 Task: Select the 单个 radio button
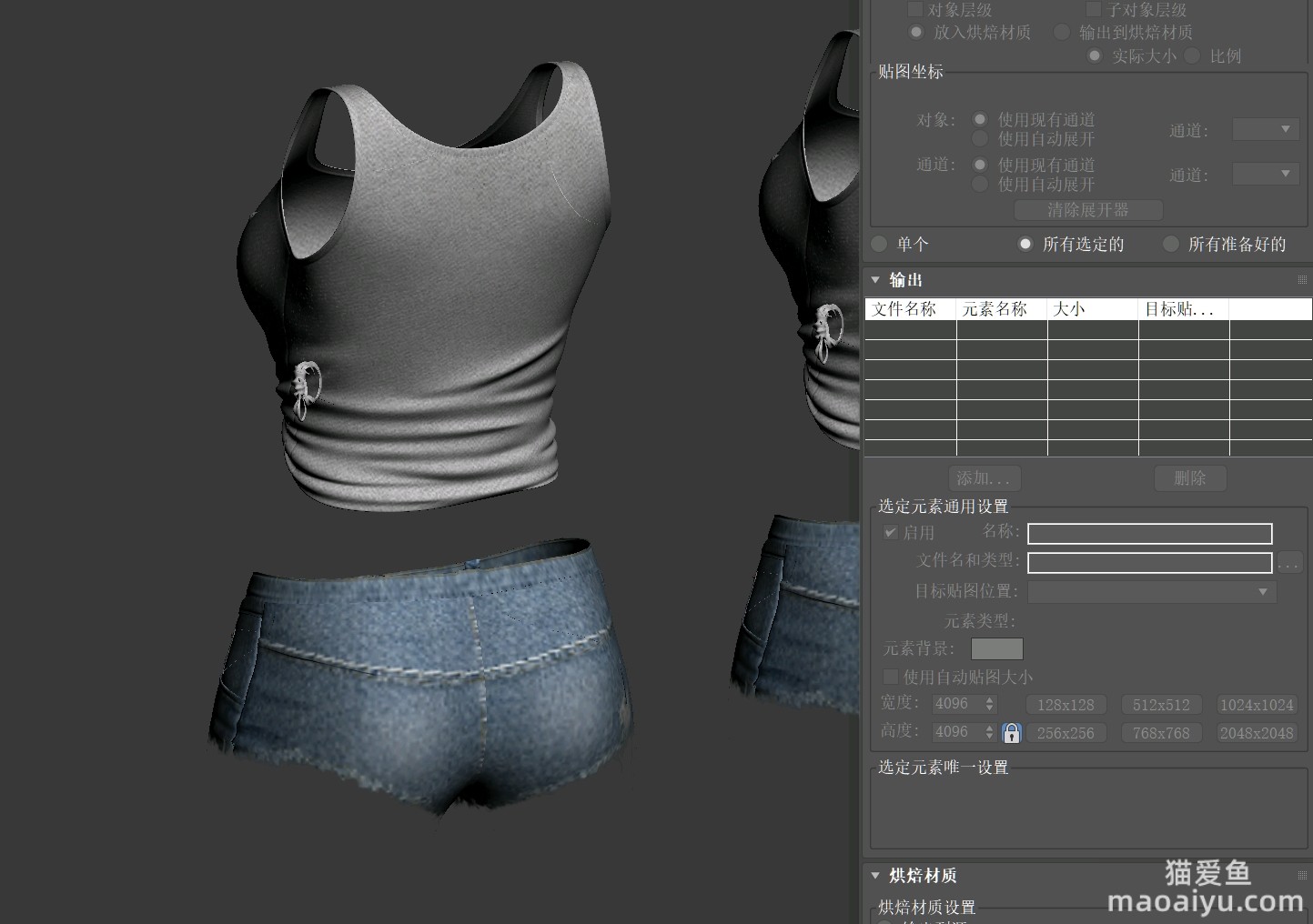click(x=879, y=244)
